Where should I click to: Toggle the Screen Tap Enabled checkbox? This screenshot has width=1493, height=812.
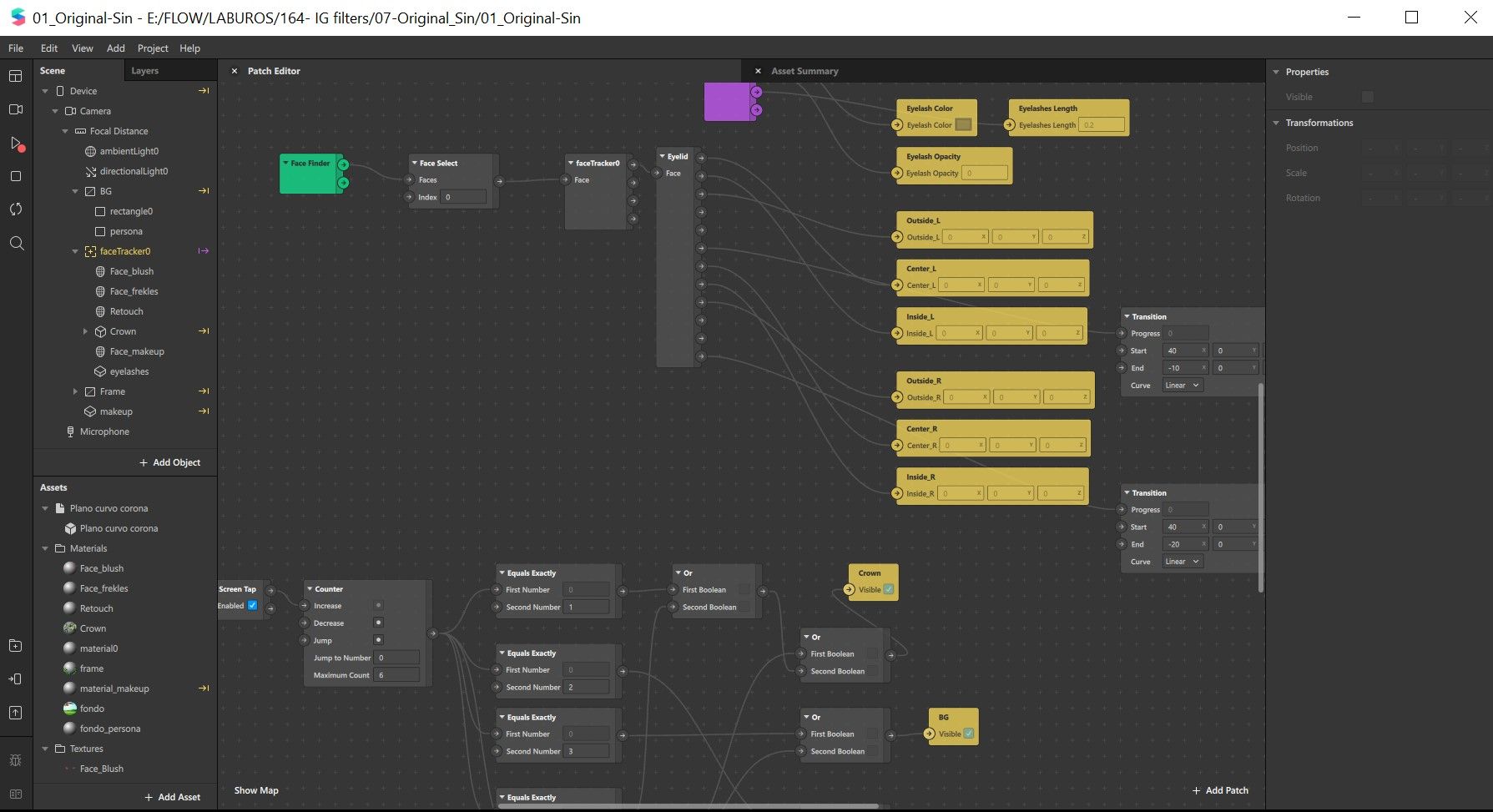click(x=252, y=606)
